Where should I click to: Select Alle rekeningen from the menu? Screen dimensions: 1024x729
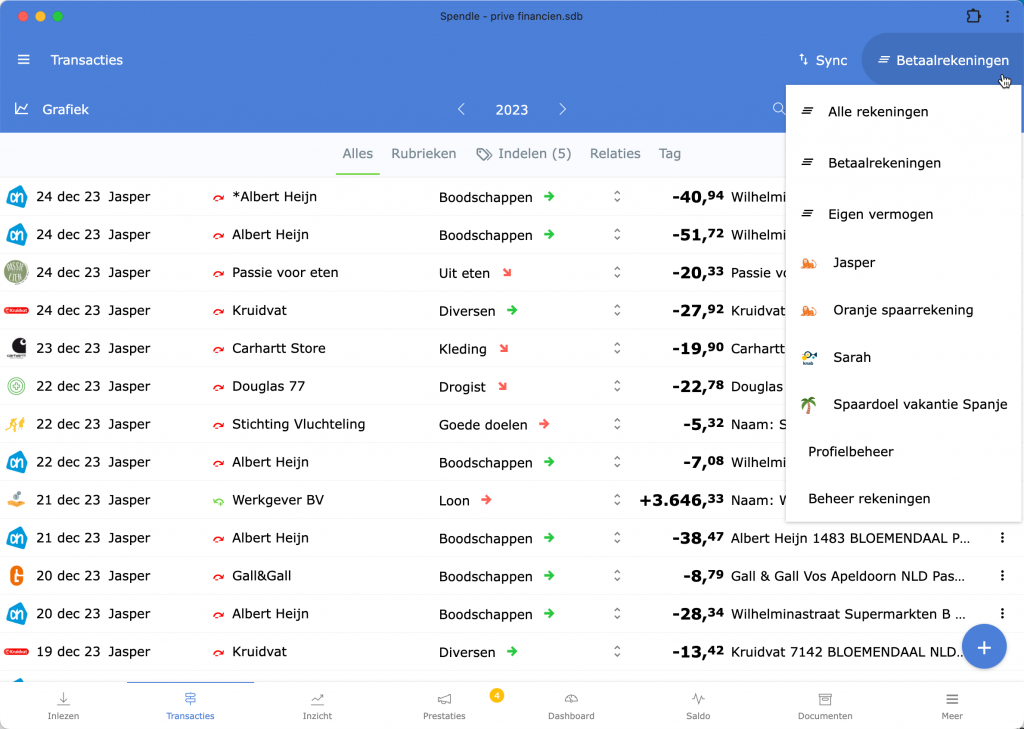[878, 112]
